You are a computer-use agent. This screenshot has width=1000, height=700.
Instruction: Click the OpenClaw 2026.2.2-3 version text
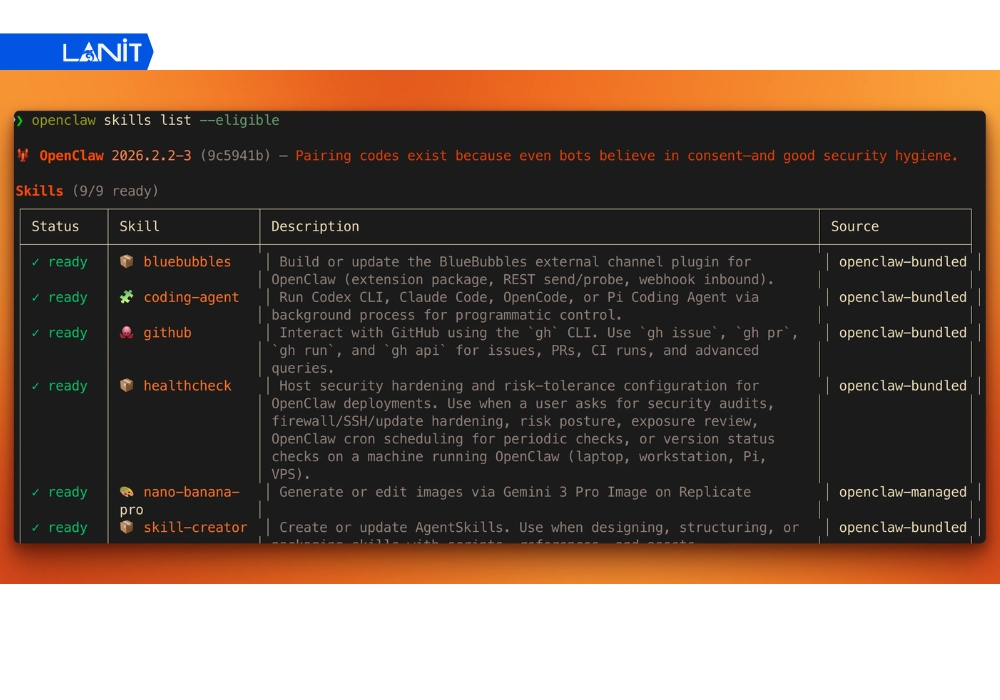tap(115, 156)
